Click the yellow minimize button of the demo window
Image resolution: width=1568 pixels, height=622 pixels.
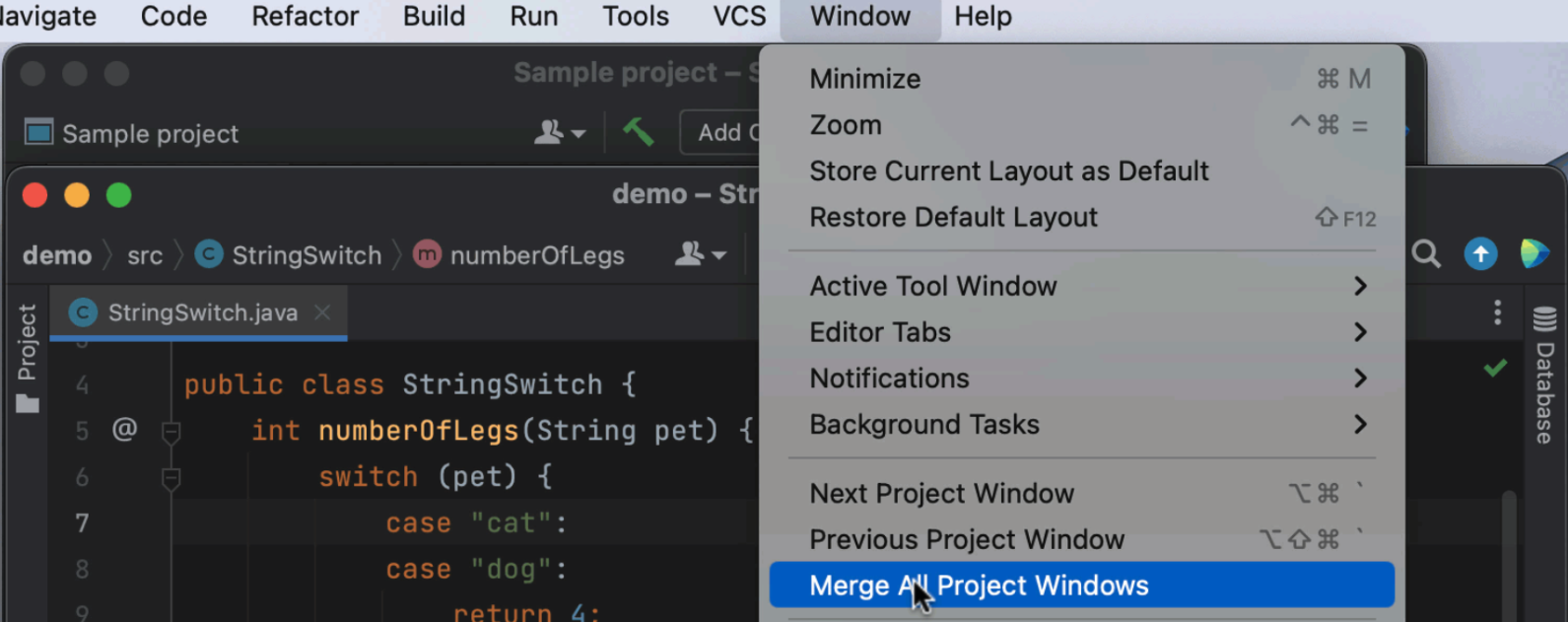tap(77, 195)
